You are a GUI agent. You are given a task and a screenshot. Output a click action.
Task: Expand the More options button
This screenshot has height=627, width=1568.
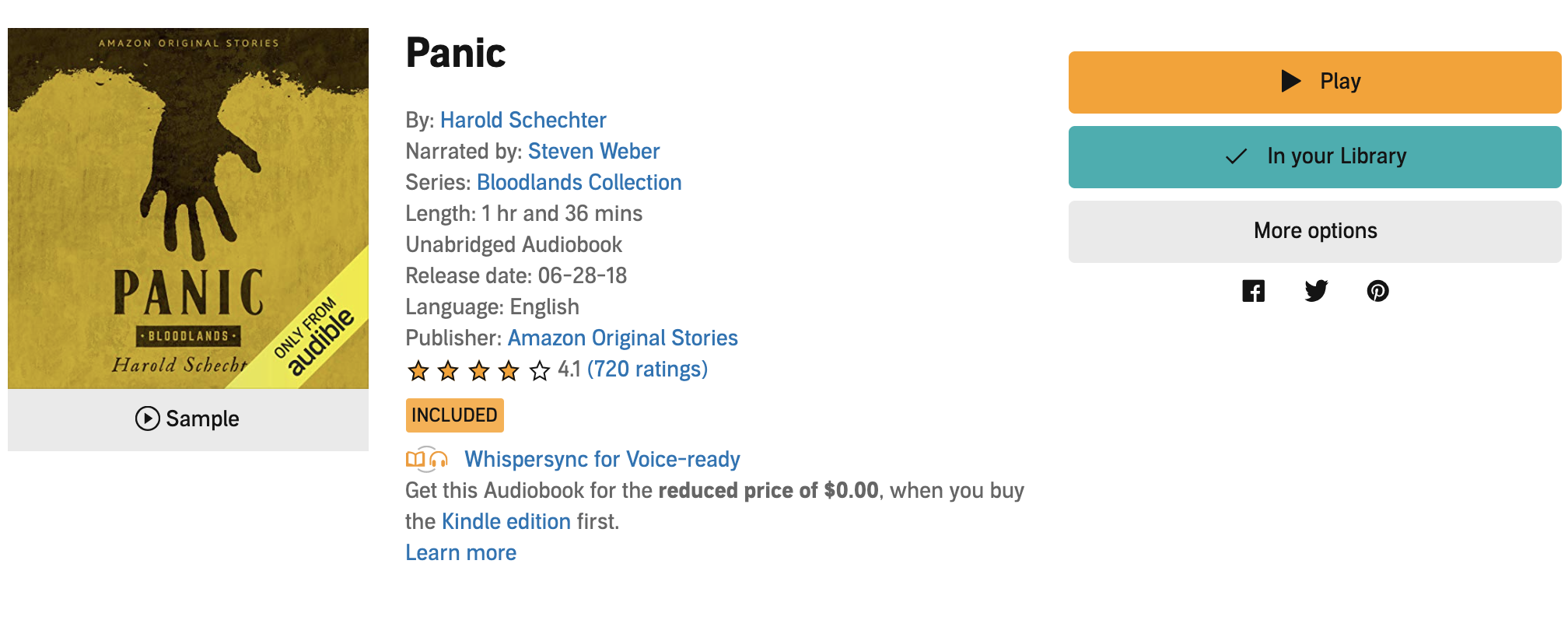tap(1314, 231)
